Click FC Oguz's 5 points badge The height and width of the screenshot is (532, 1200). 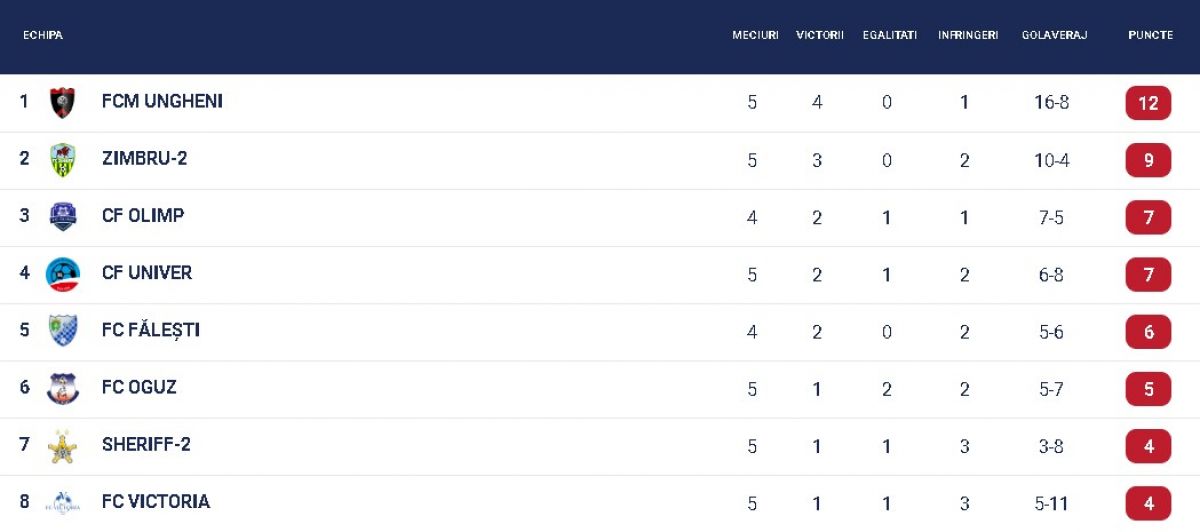(x=1148, y=389)
